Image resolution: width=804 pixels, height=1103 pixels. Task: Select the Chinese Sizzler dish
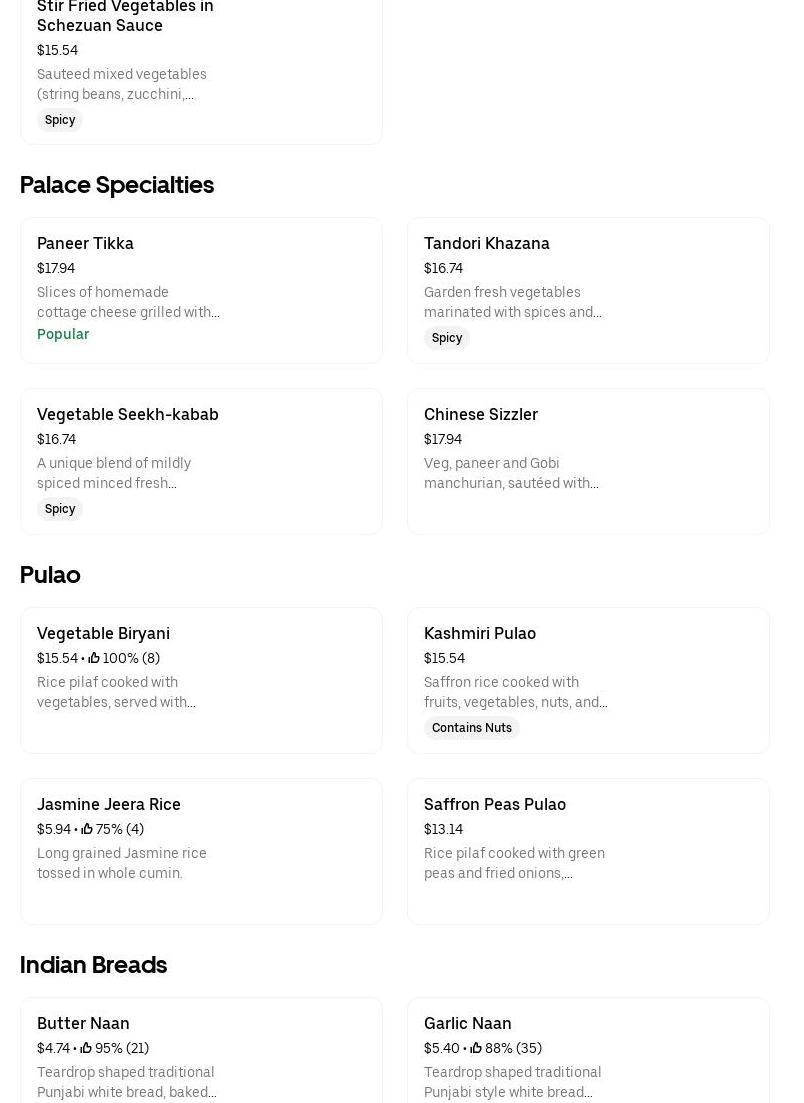pos(588,461)
